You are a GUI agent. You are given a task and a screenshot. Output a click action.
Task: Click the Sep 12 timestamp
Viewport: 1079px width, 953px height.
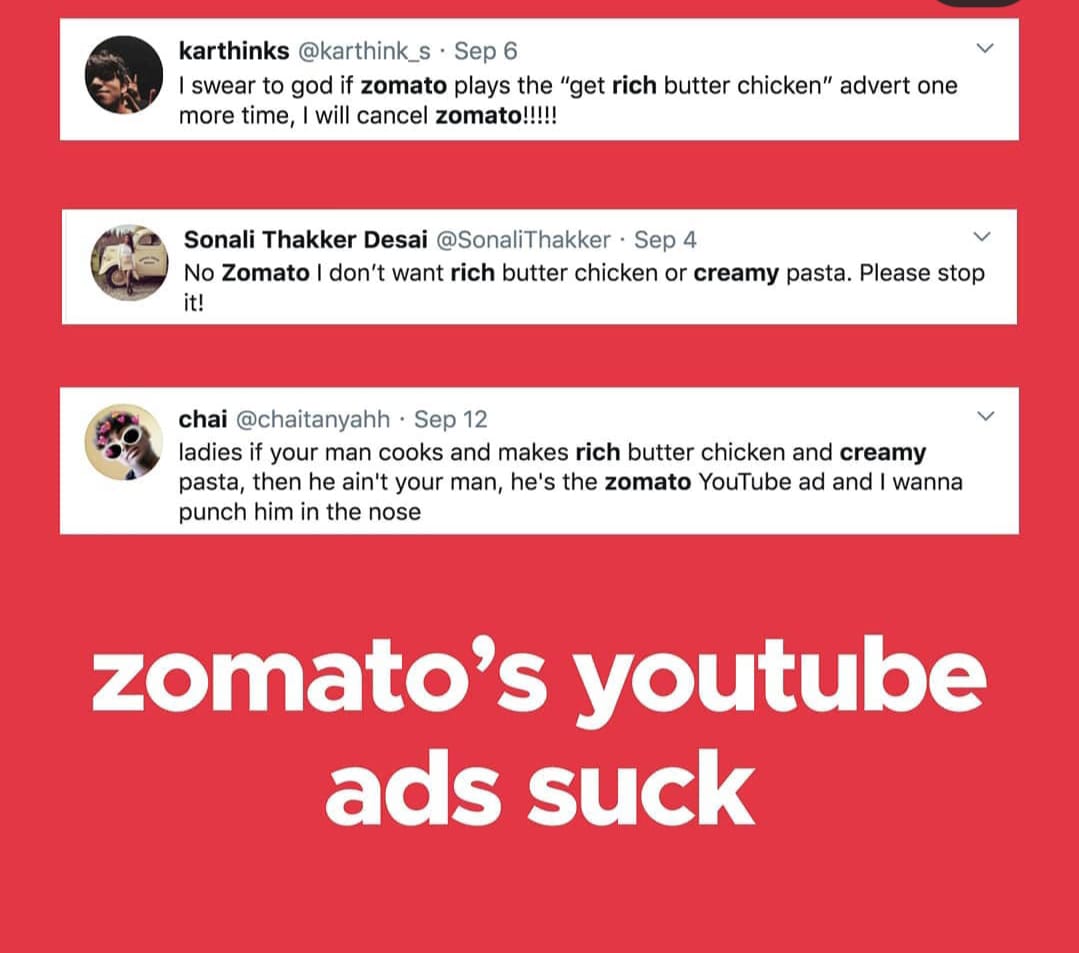point(451,419)
